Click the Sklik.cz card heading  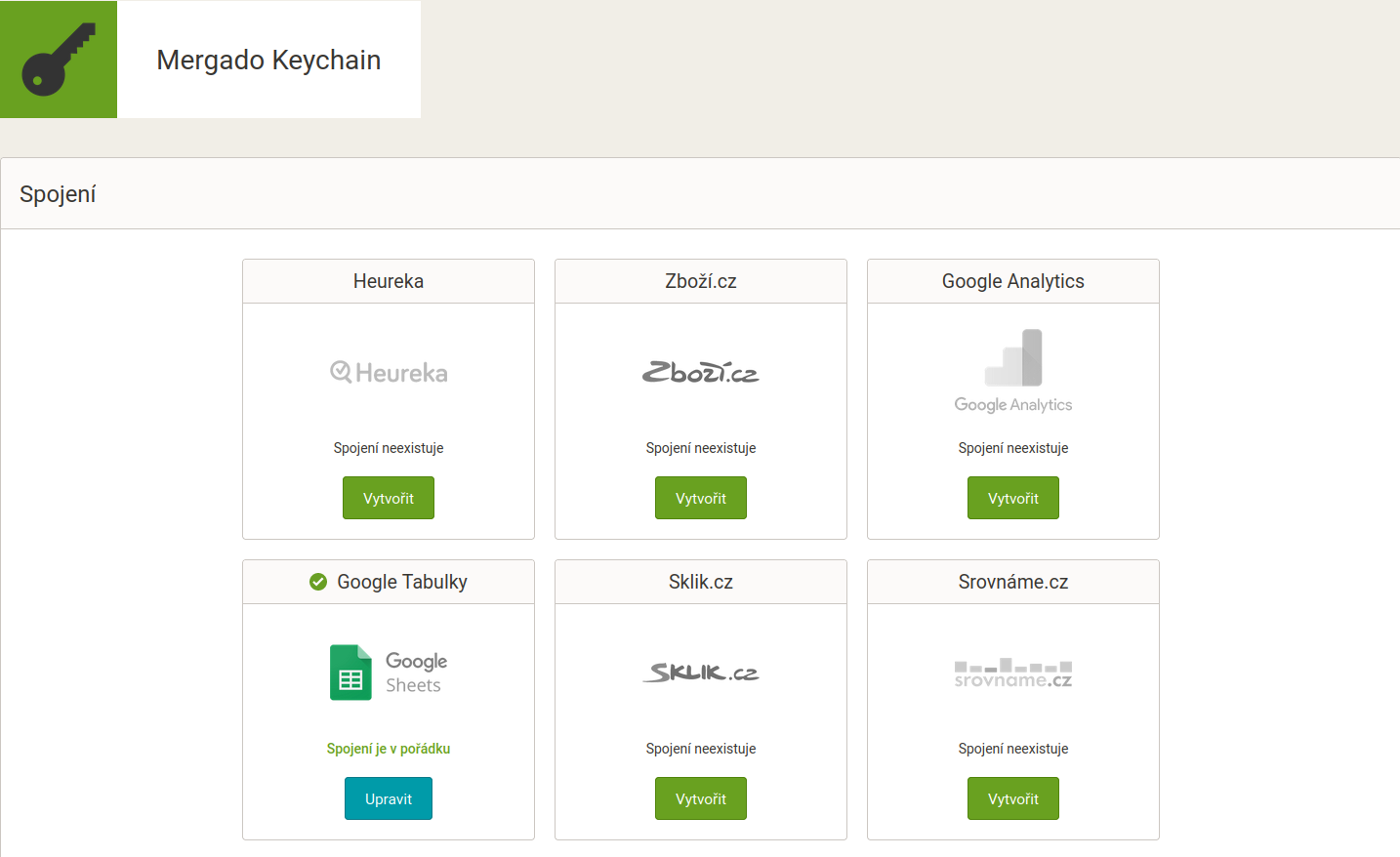point(701,582)
